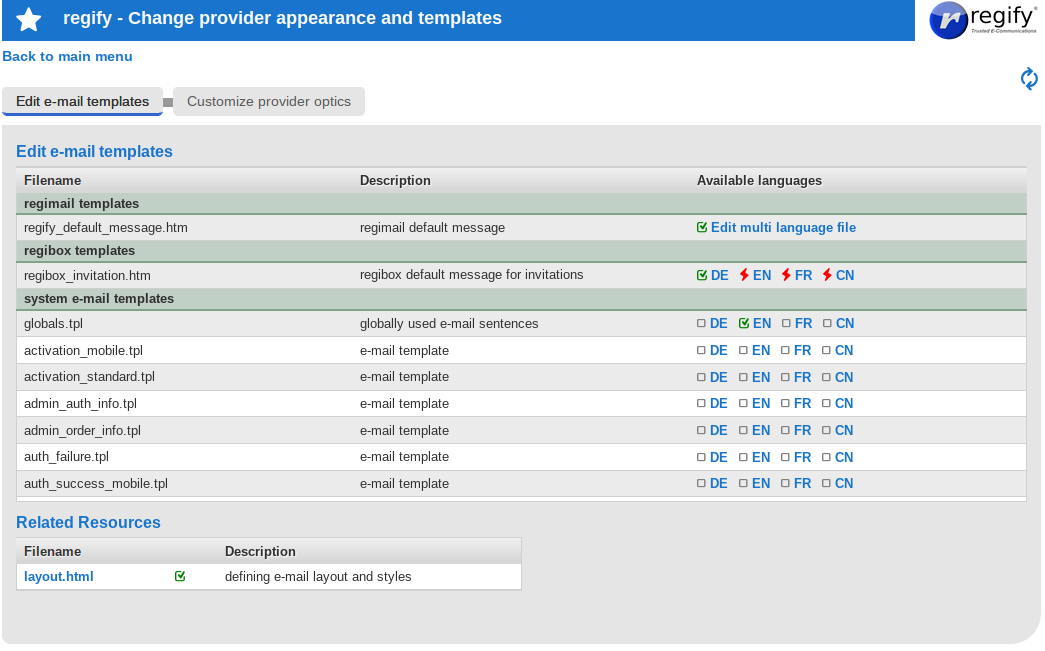Click red lightning icon before EN in regibox_invitation row

tap(744, 275)
